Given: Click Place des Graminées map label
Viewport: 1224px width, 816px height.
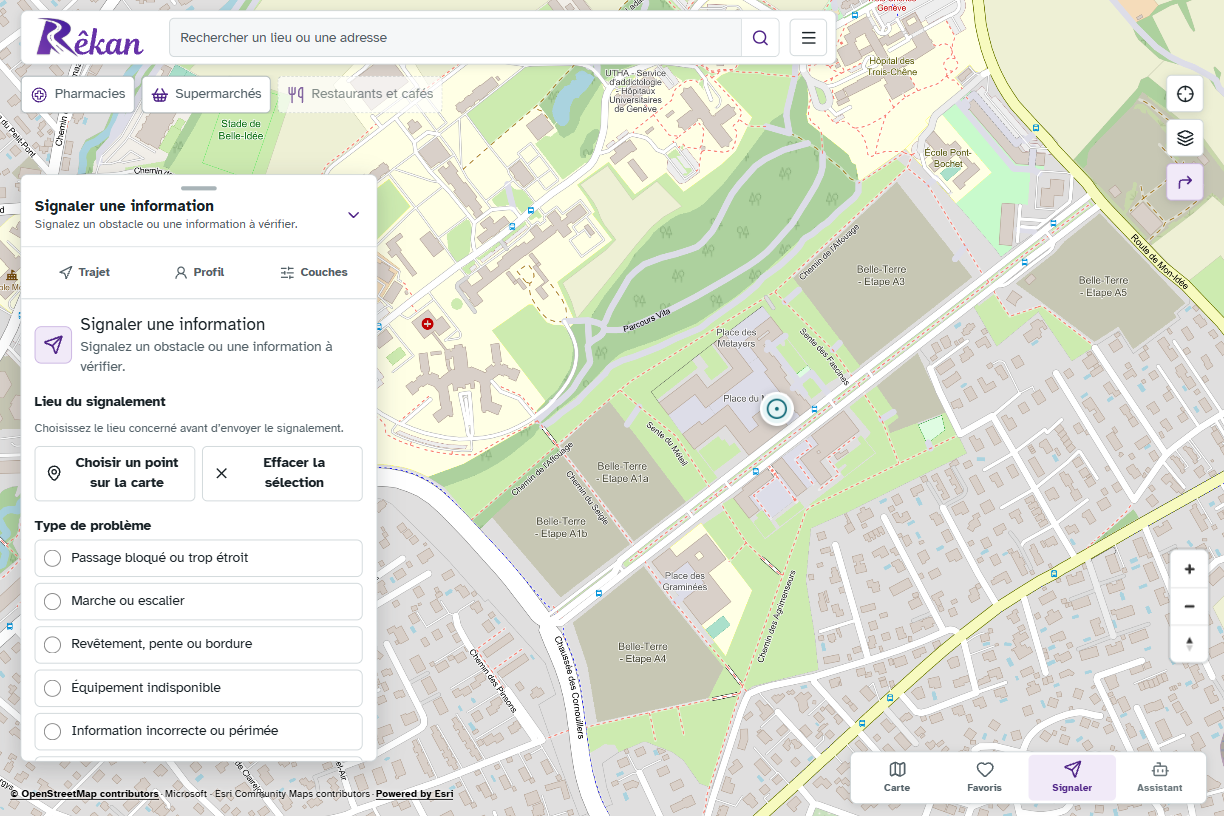Looking at the screenshot, I should pyautogui.click(x=685, y=581).
